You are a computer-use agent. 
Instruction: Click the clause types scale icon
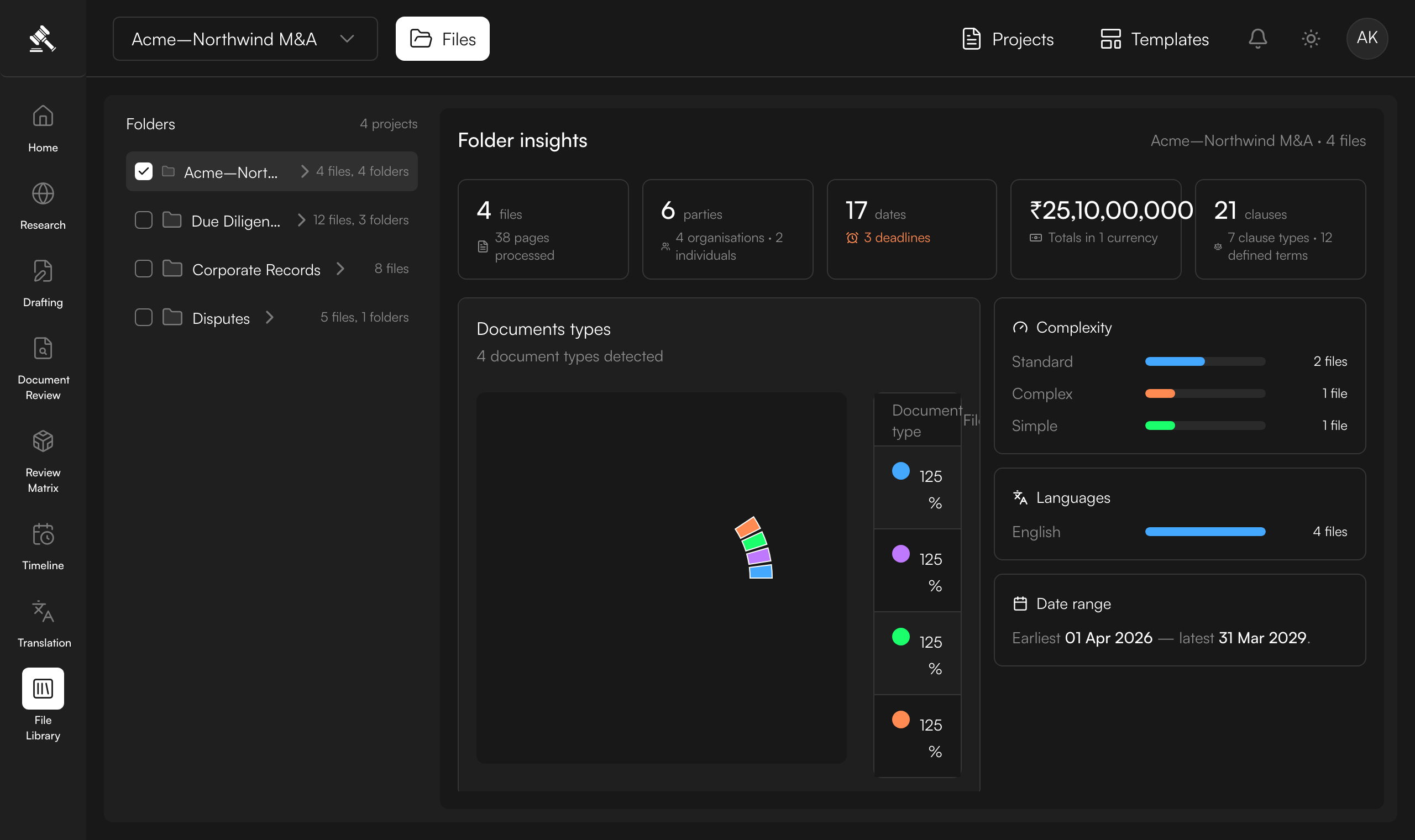click(x=1218, y=246)
